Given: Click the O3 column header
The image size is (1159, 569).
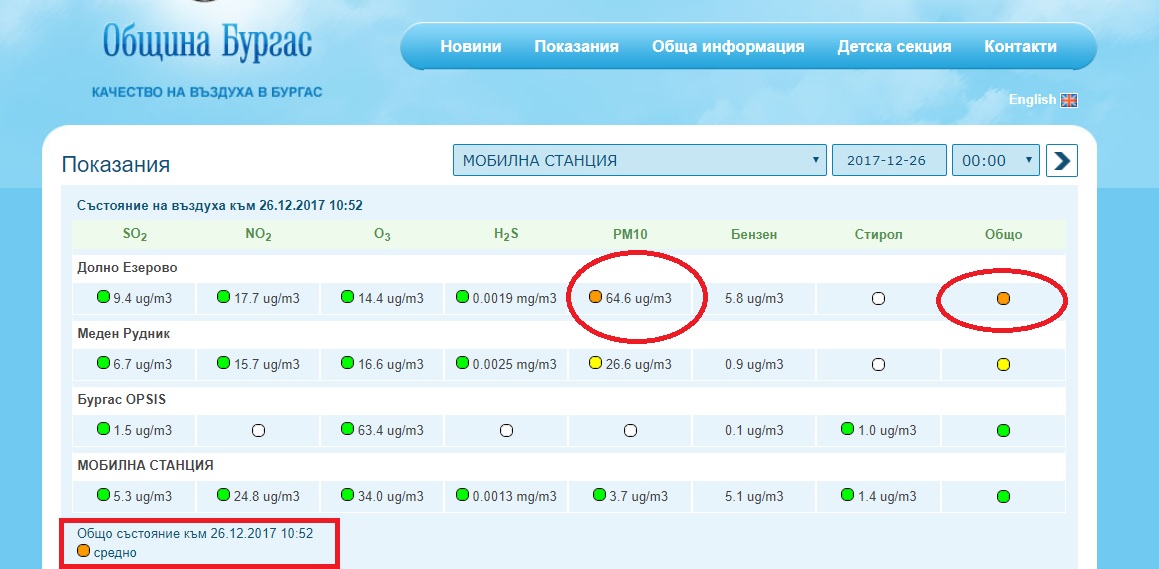Looking at the screenshot, I should click(x=382, y=235).
